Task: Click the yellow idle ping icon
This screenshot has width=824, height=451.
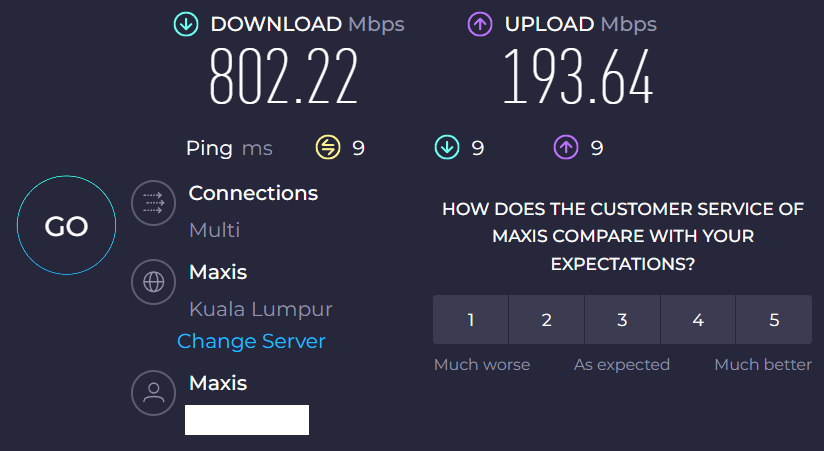Action: click(x=328, y=148)
